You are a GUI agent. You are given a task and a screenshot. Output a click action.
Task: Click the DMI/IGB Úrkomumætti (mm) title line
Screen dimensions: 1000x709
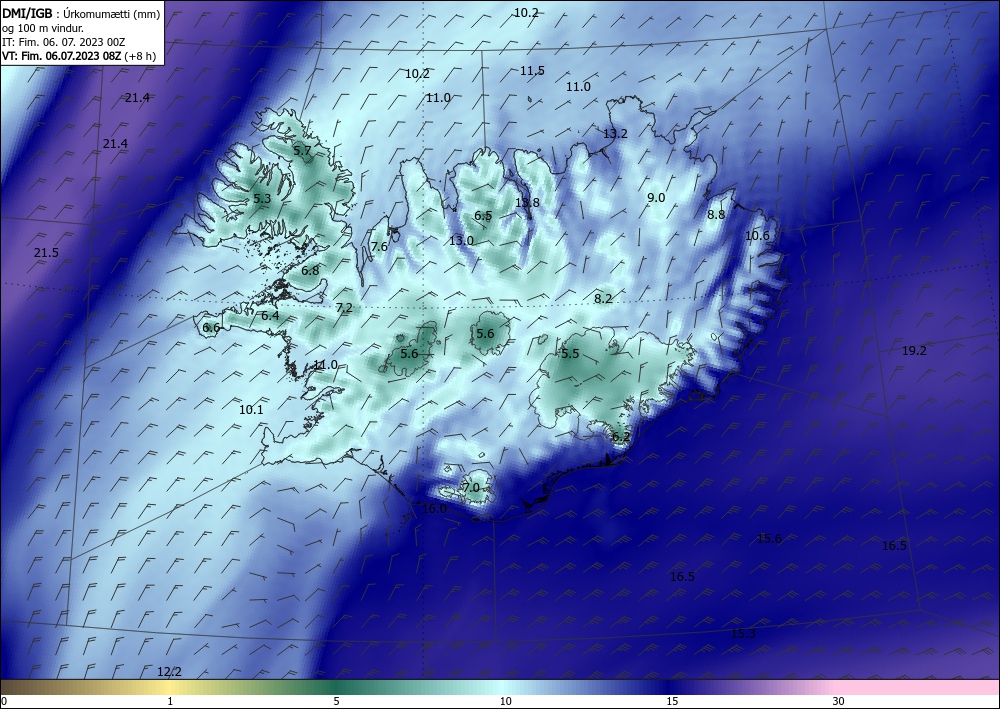(x=81, y=15)
